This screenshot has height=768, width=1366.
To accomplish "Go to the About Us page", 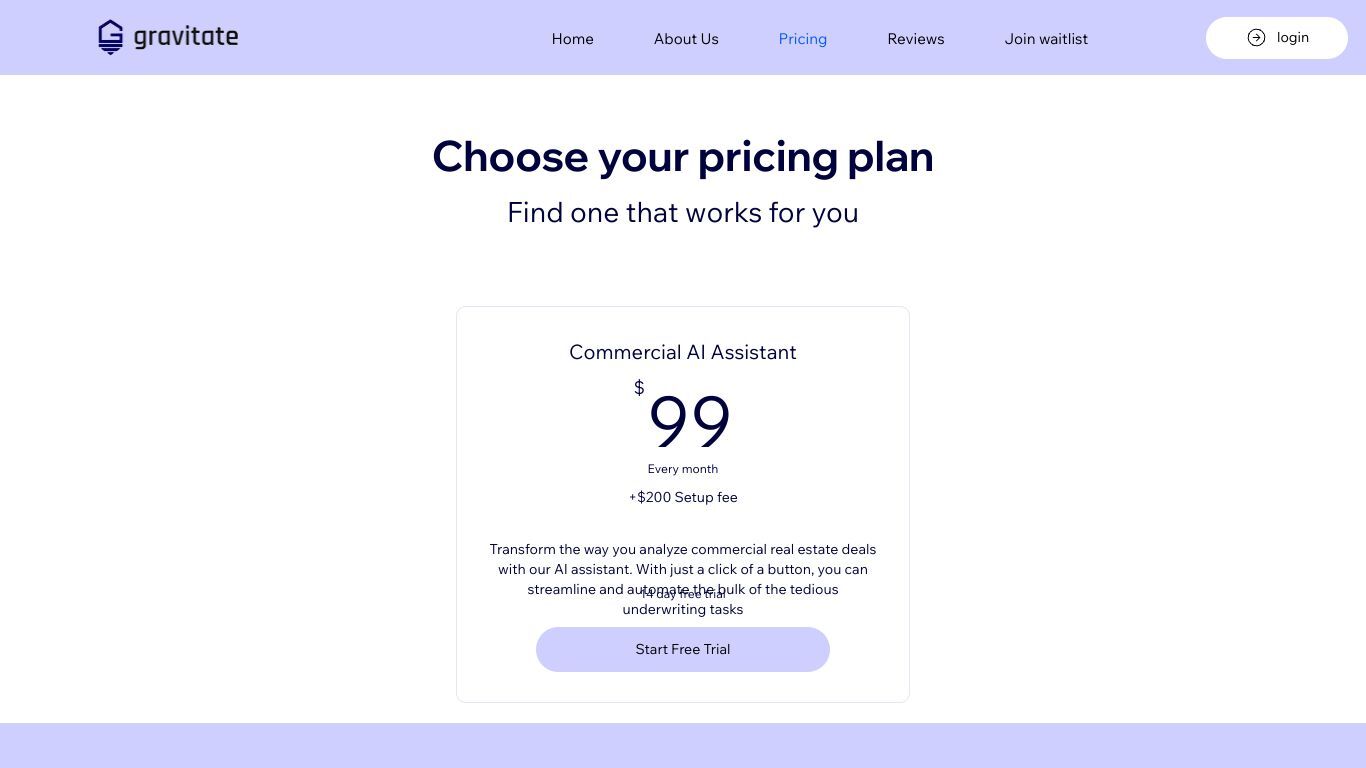I will [686, 39].
